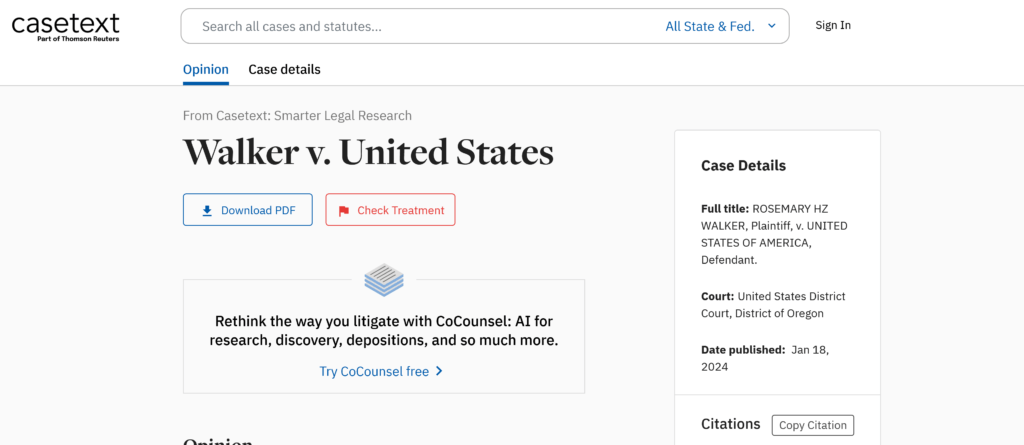This screenshot has width=1024, height=445.
Task: Open the Sign In link
Action: (x=833, y=25)
